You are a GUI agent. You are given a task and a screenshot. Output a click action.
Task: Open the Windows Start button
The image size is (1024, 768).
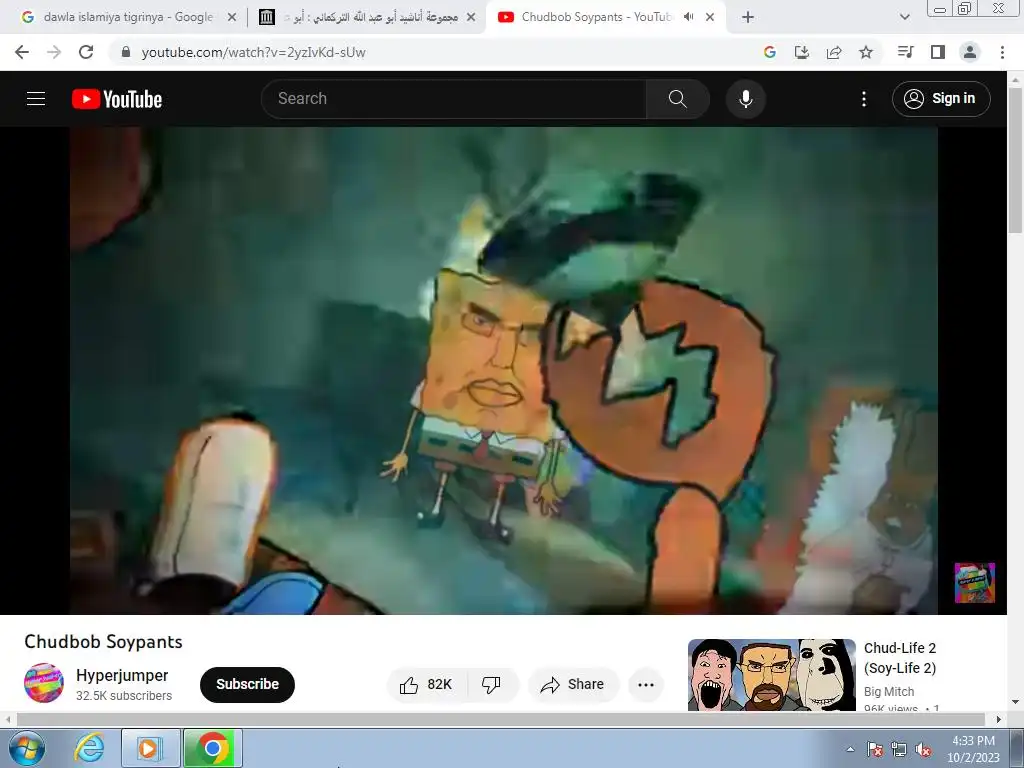coord(25,748)
